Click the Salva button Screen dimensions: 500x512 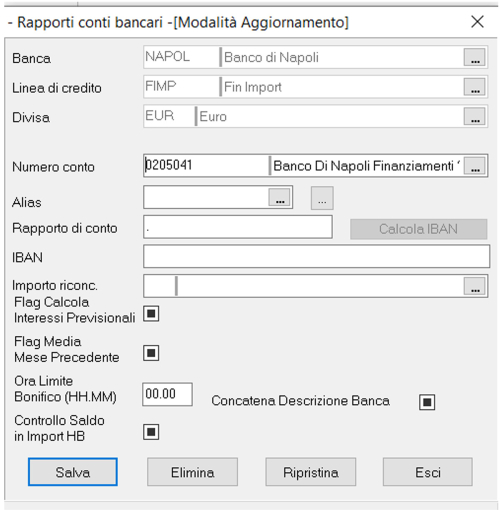73,472
